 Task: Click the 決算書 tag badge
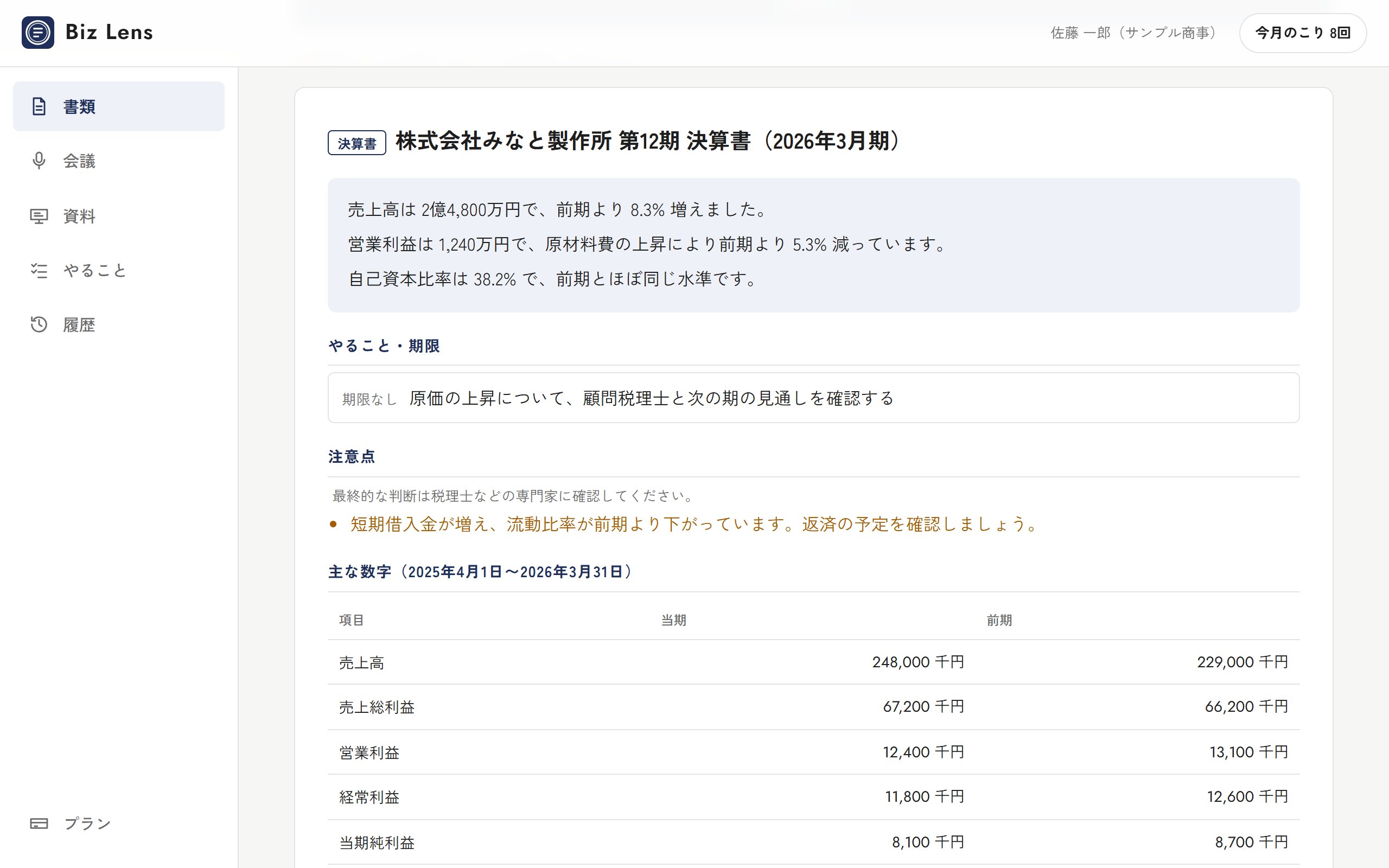356,143
